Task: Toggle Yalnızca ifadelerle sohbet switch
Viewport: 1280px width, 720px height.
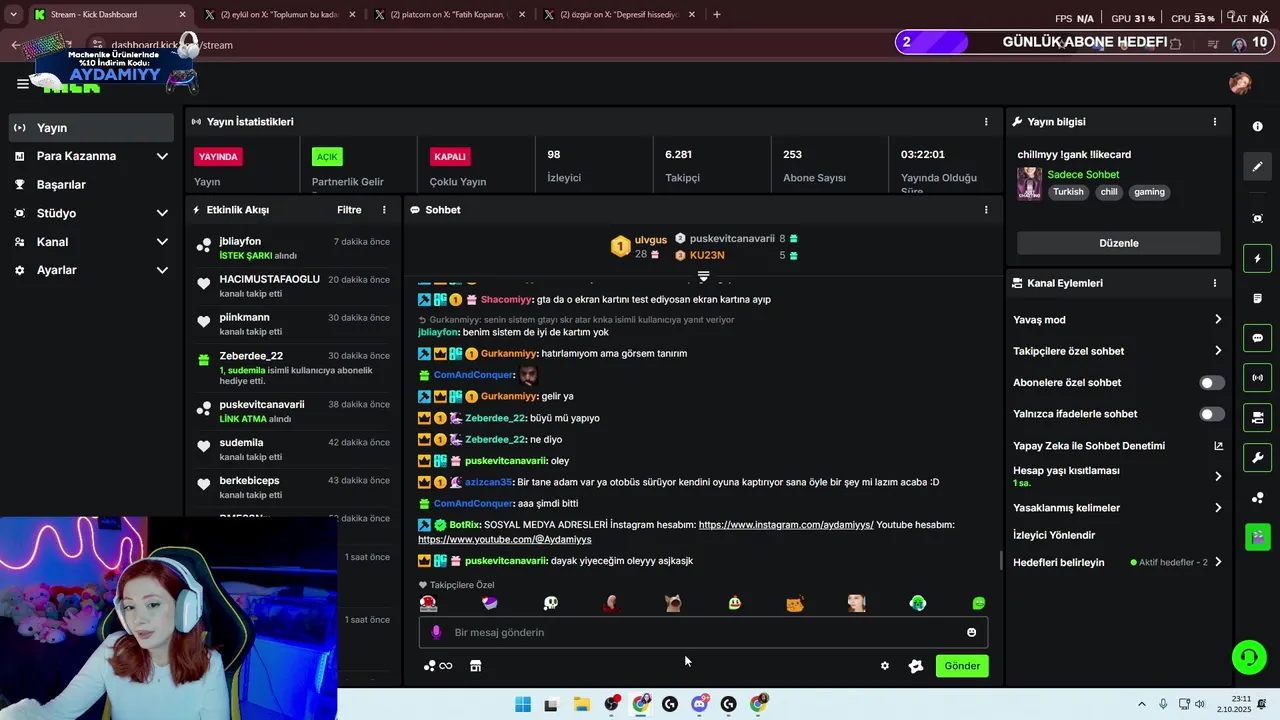Action: click(x=1212, y=414)
